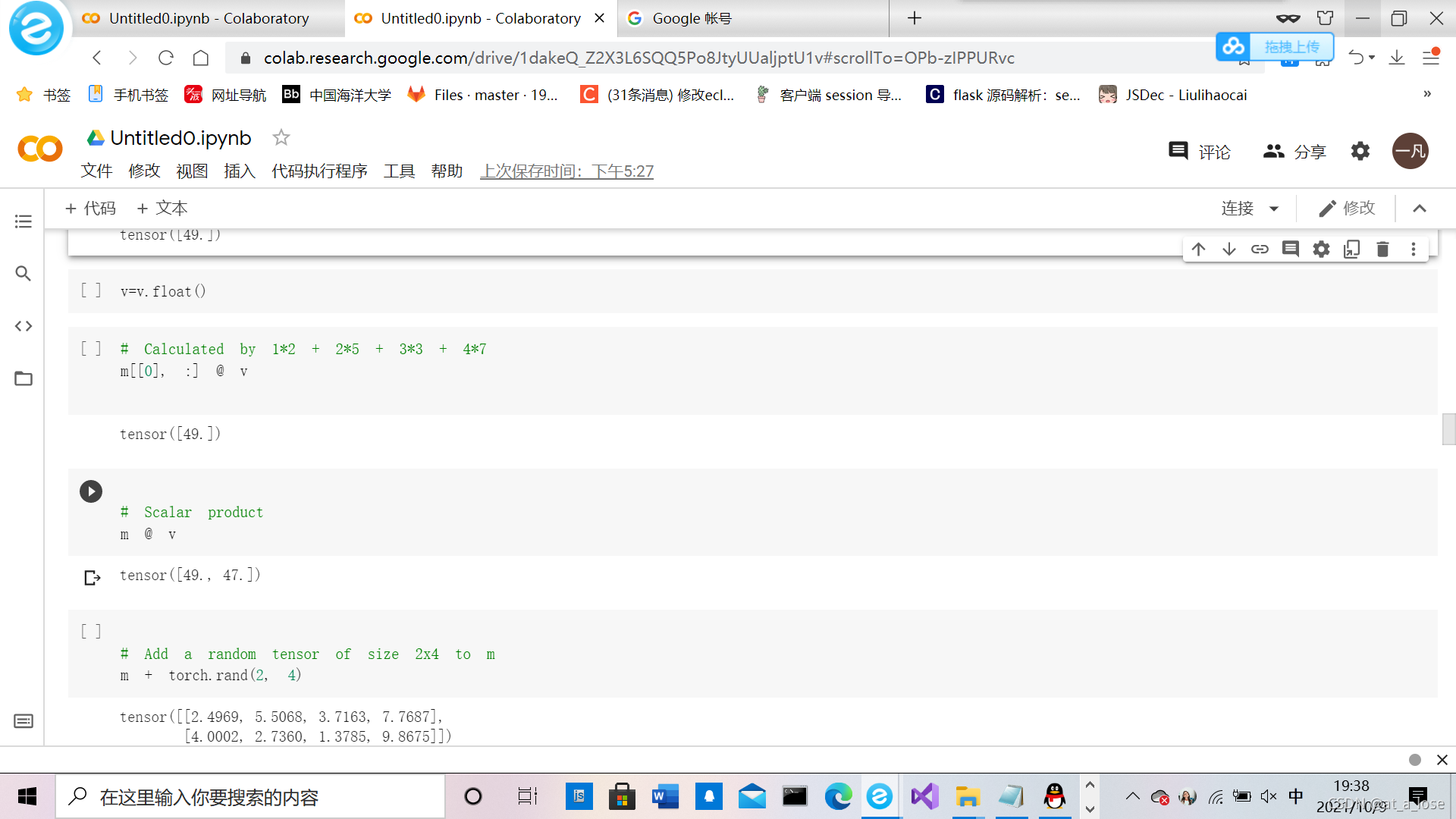Expand the 连接 dropdown arrow
This screenshot has width=1456, height=819.
click(x=1274, y=209)
